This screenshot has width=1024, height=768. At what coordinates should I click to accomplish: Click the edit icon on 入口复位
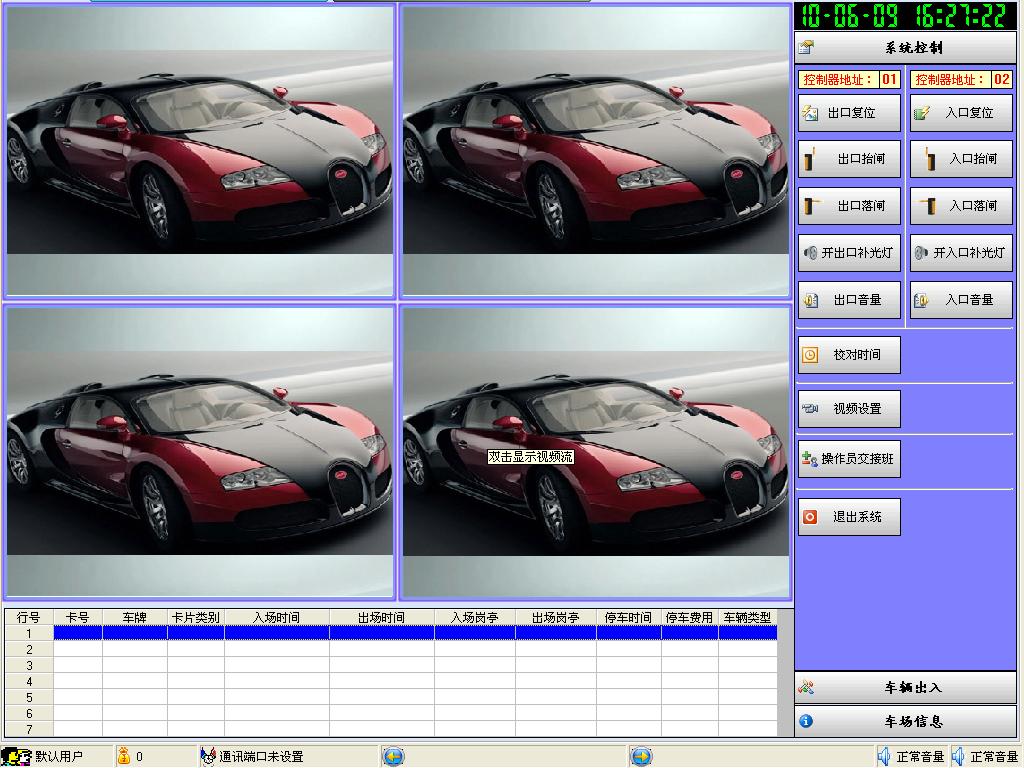tap(921, 113)
